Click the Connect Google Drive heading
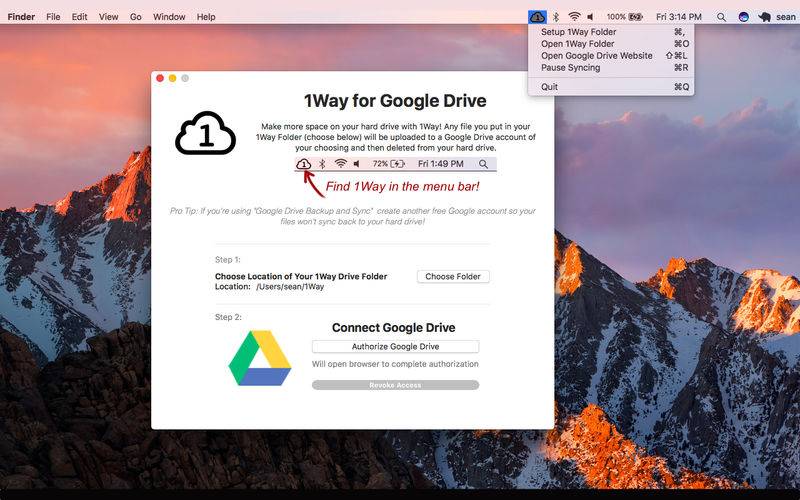 (x=393, y=328)
